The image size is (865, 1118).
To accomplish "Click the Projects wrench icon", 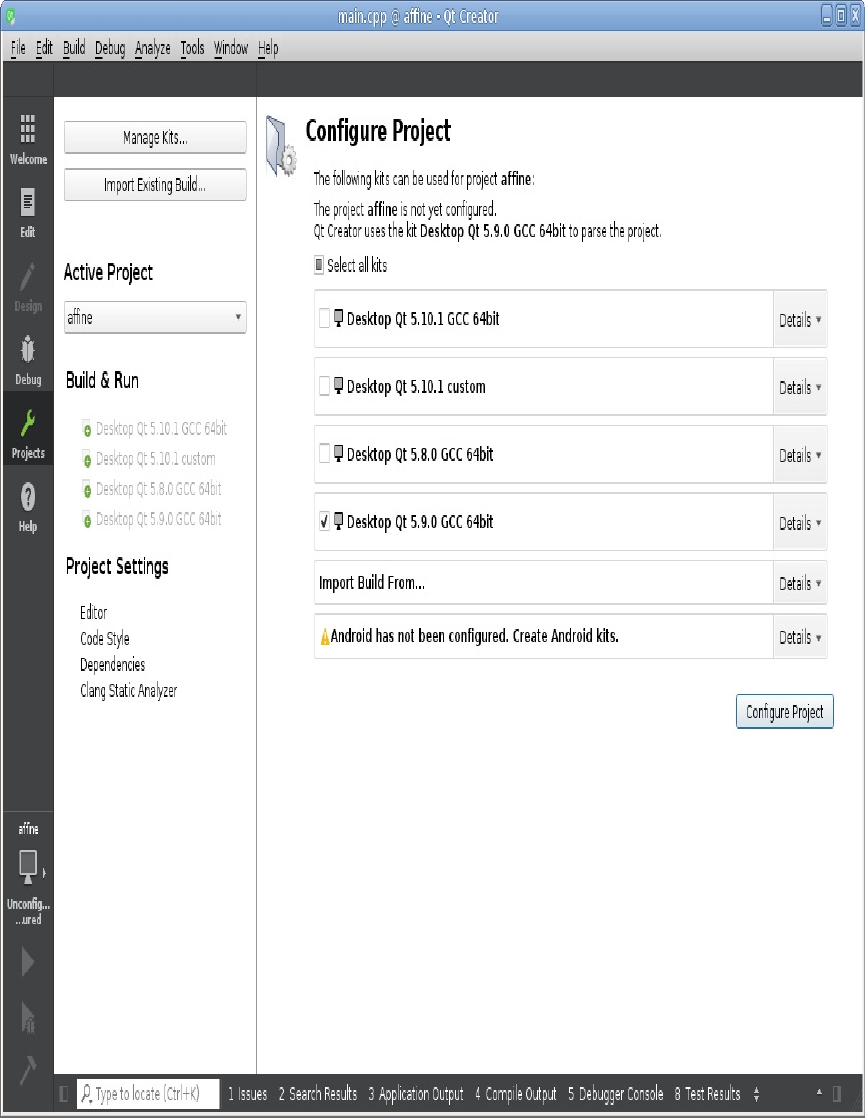I will click(28, 434).
